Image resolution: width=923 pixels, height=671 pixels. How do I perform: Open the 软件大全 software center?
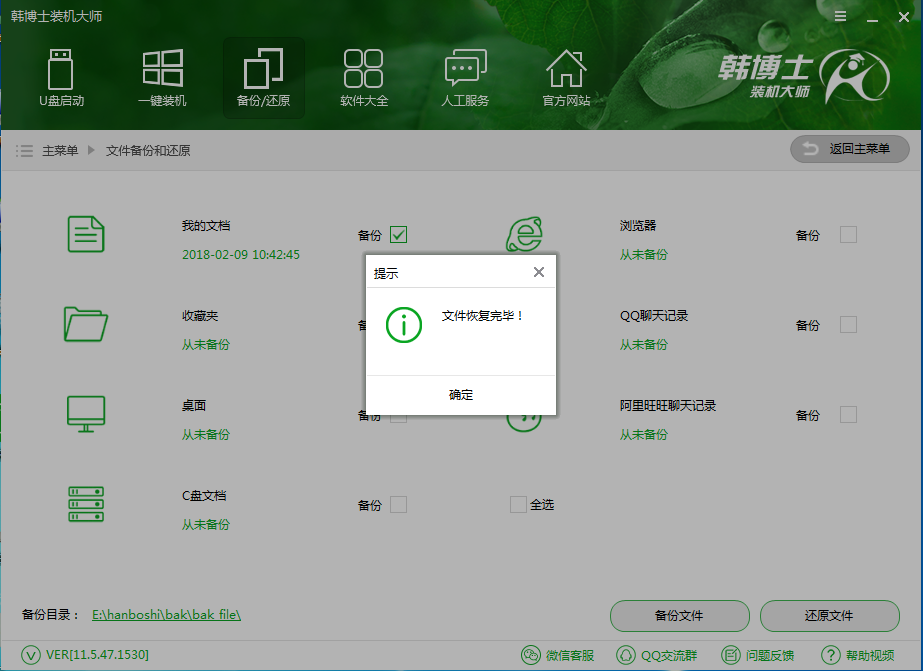click(x=364, y=78)
